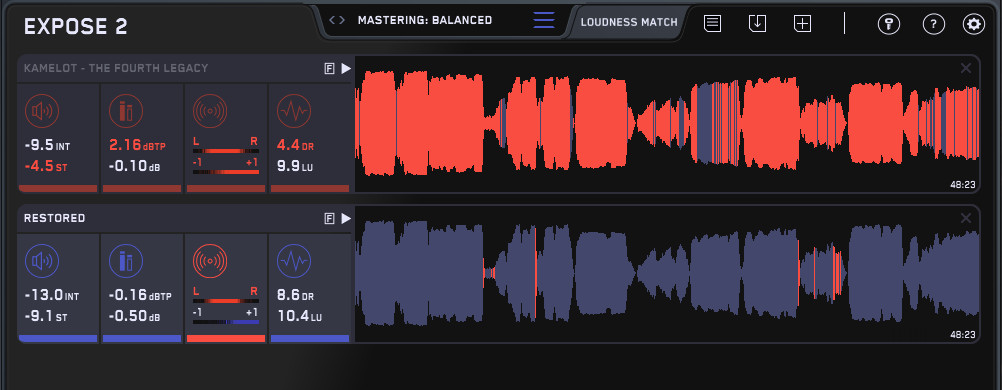This screenshot has width=1002, height=390.
Task: Toggle the F button on Kamelot track
Action: [330, 68]
